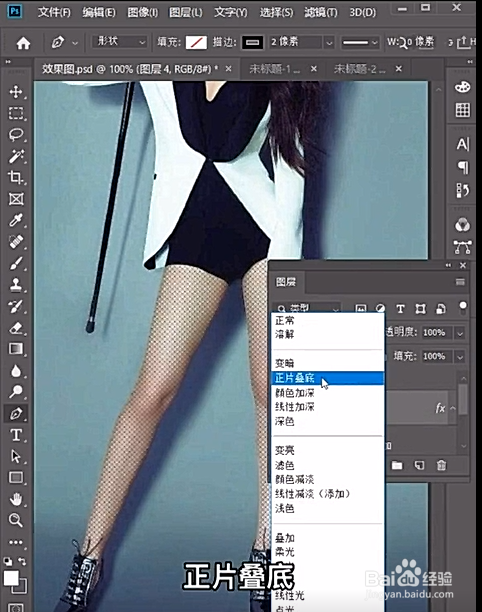The image size is (482, 612).
Task: Turn layer filtering on or off
Action: pos(463,307)
